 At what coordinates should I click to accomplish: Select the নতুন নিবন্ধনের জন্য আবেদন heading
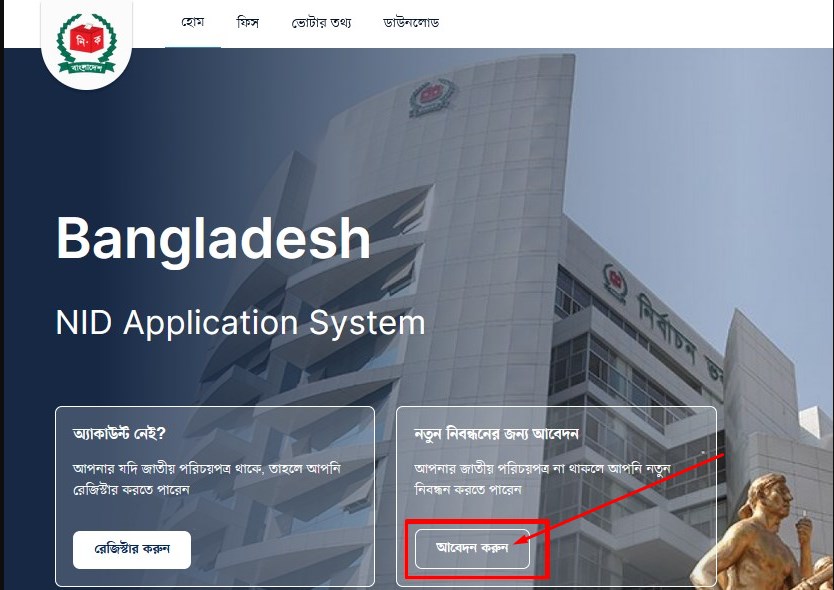(496, 434)
